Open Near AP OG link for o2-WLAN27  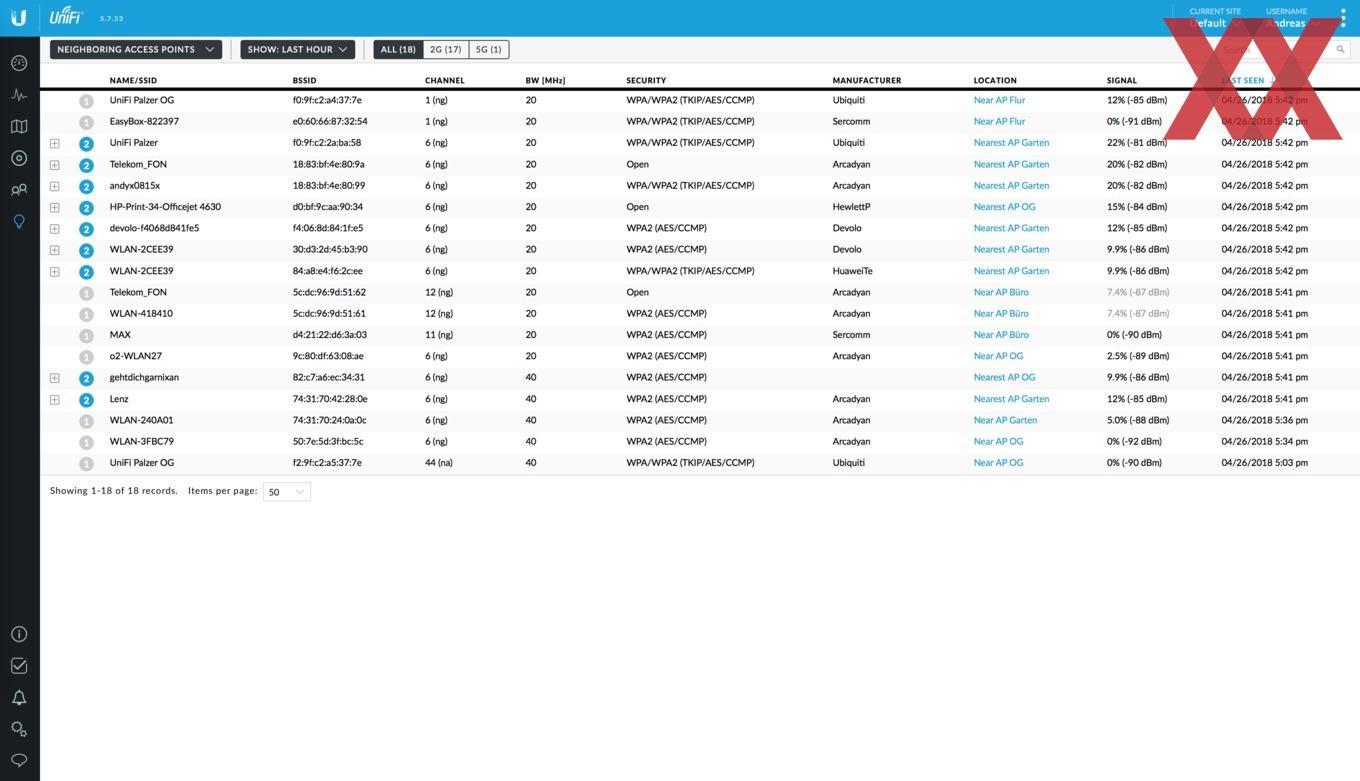(998, 356)
